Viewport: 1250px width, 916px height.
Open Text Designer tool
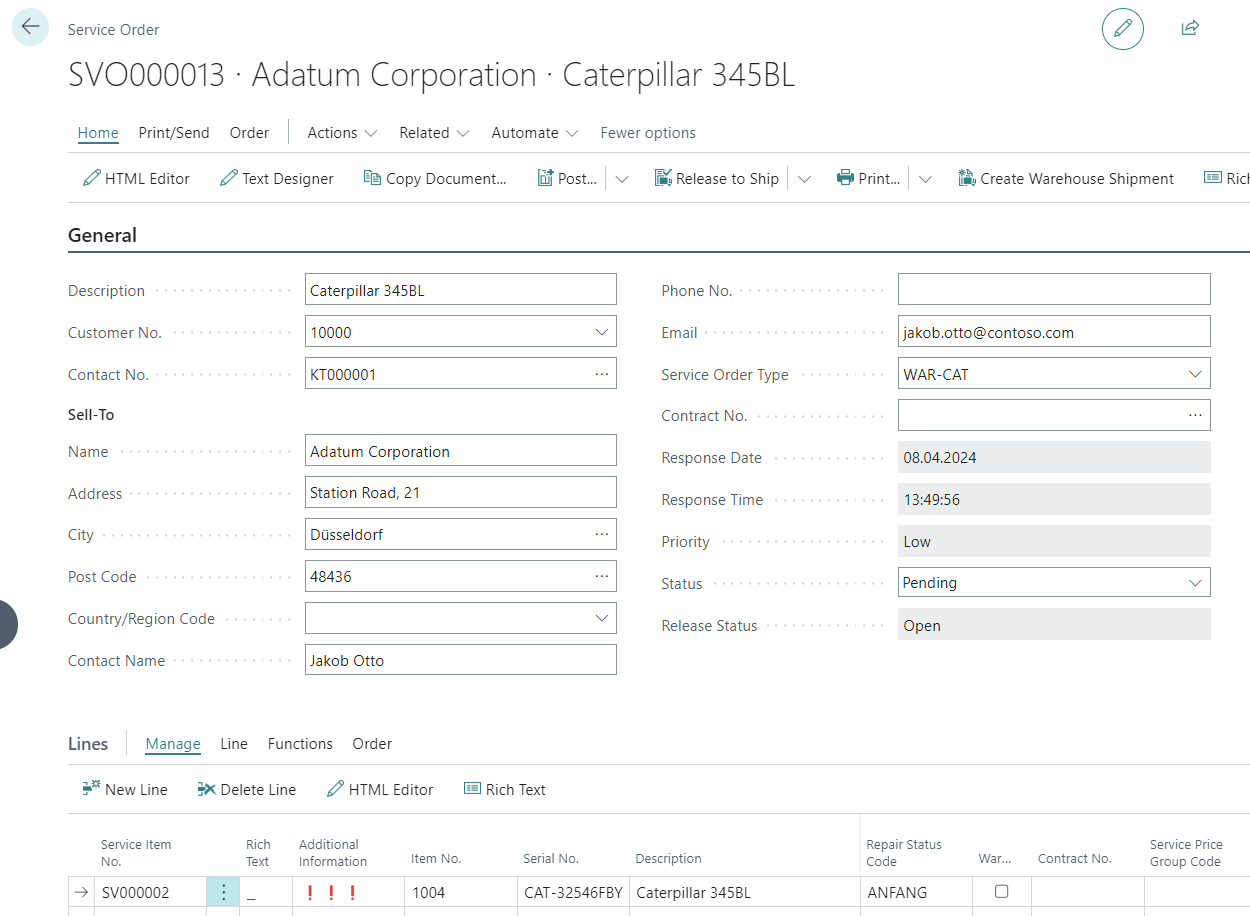(277, 179)
